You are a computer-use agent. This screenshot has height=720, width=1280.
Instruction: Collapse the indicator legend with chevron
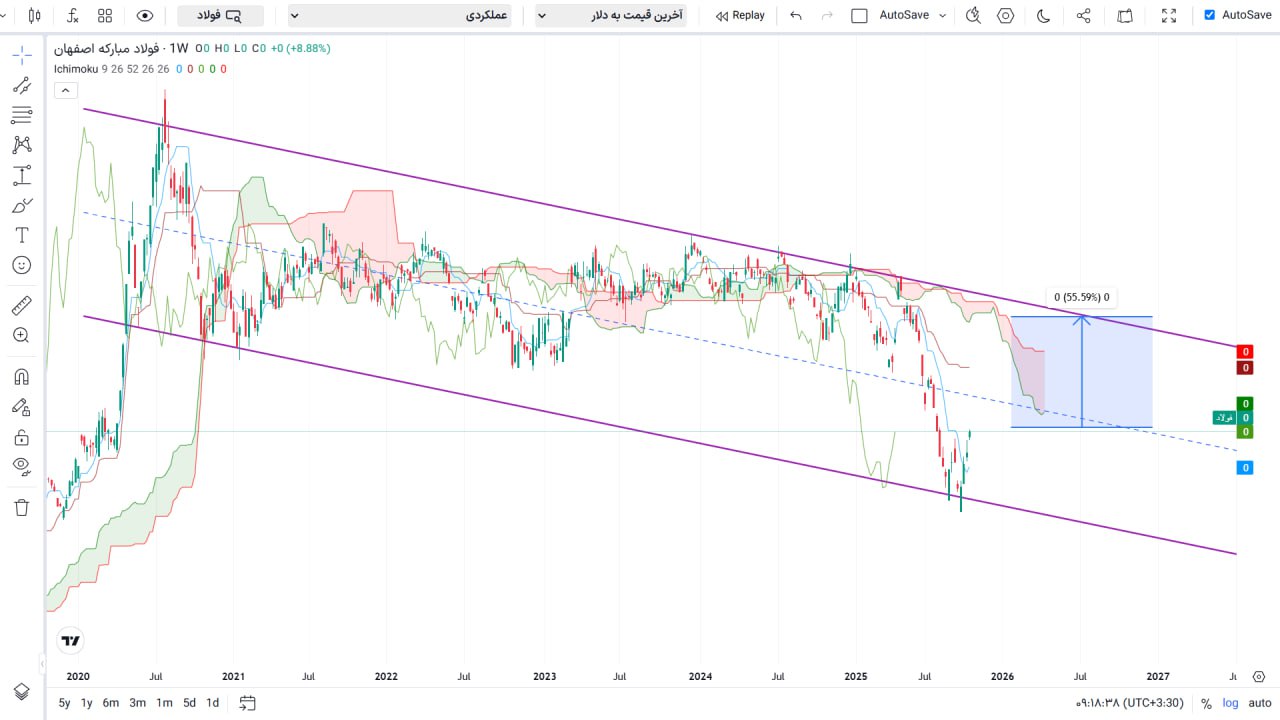coord(64,90)
